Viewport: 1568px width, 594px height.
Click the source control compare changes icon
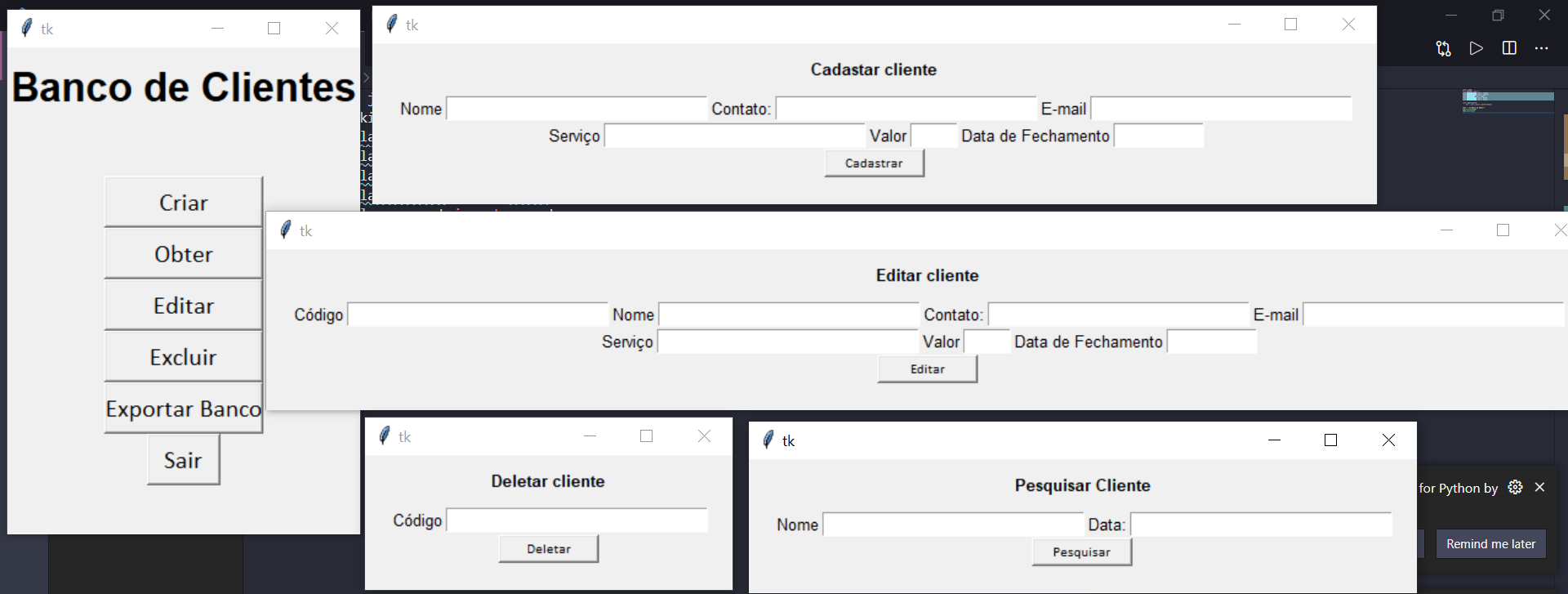[x=1443, y=49]
